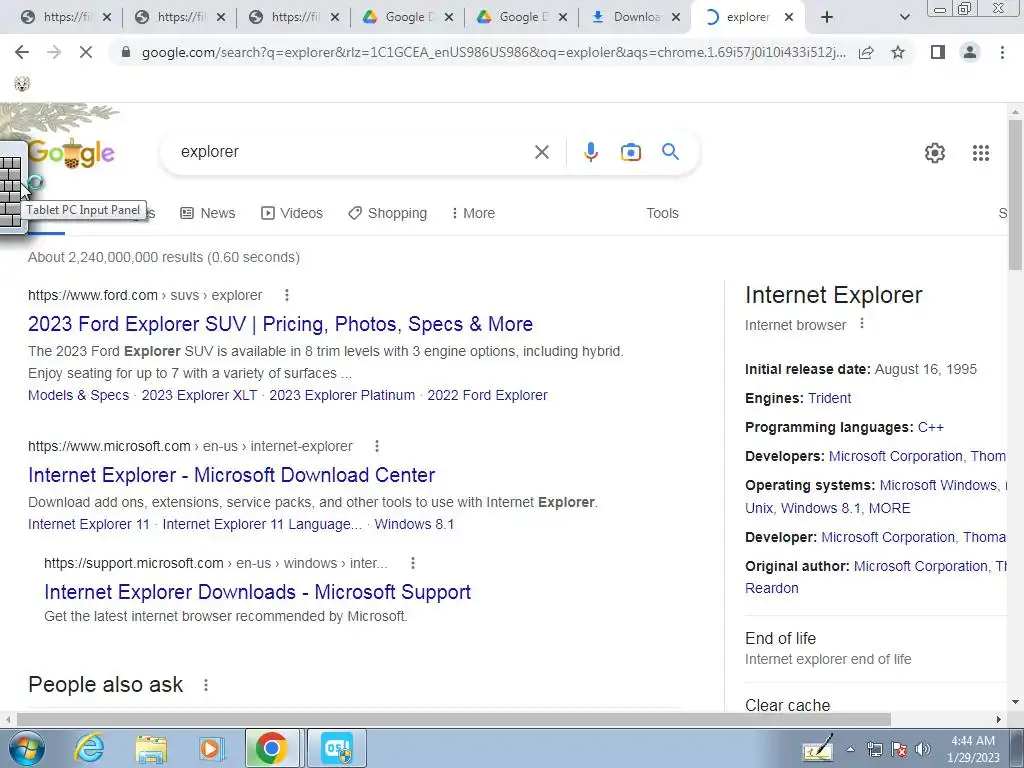Open the C++ programming language link

(931, 427)
